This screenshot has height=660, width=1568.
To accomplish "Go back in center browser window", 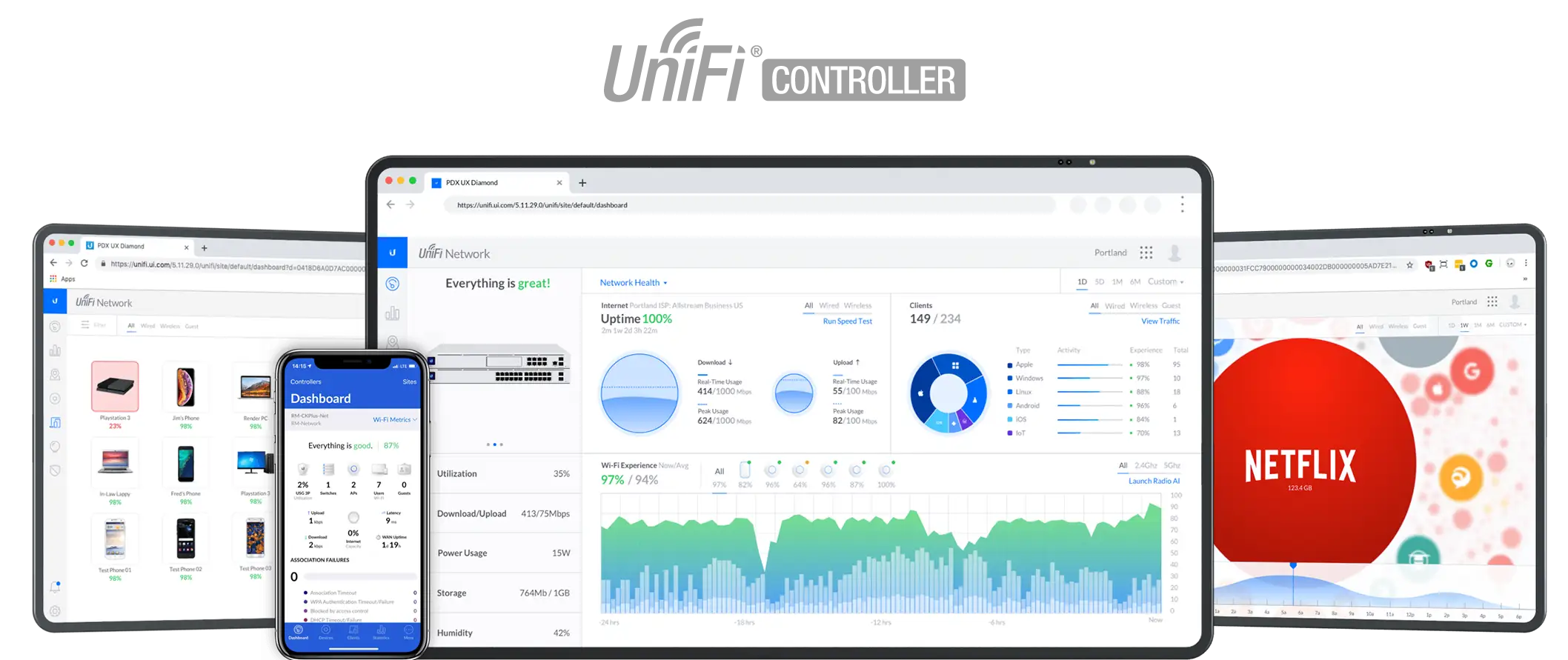I will click(391, 204).
